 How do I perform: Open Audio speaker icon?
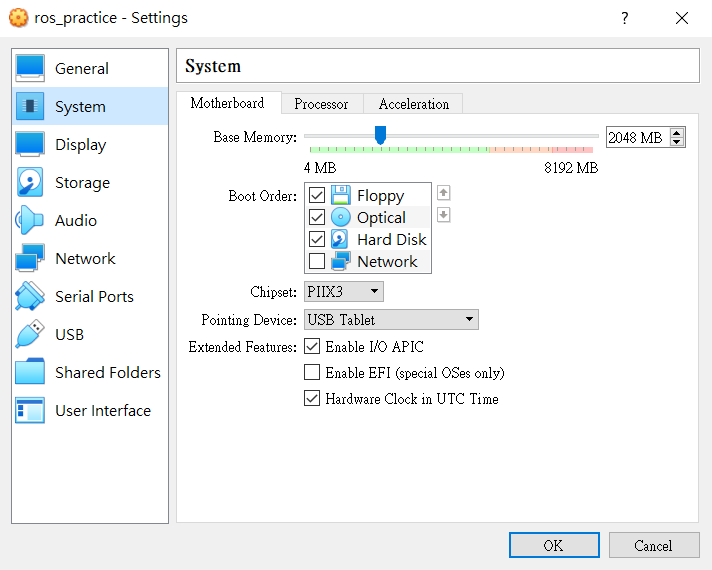(x=29, y=220)
